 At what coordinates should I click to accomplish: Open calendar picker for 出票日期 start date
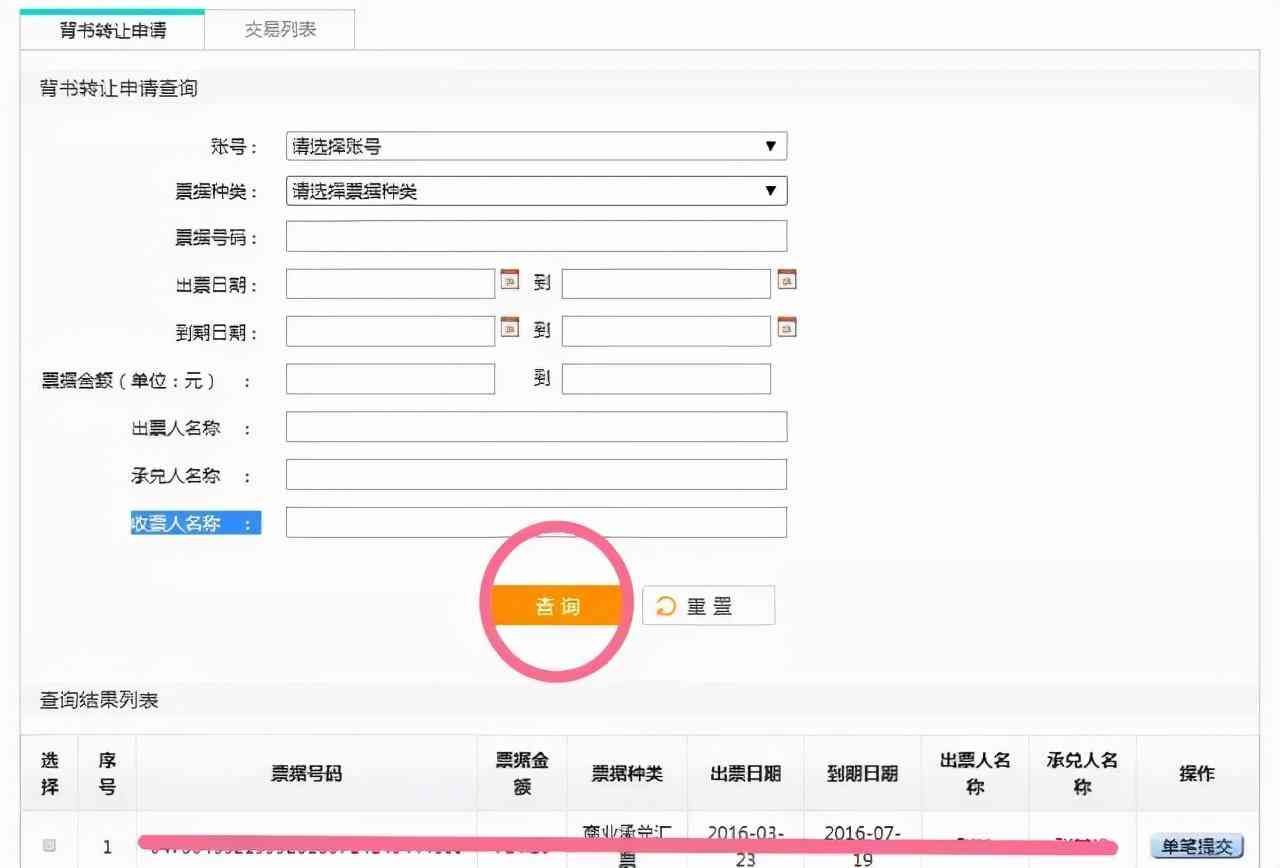[x=509, y=282]
